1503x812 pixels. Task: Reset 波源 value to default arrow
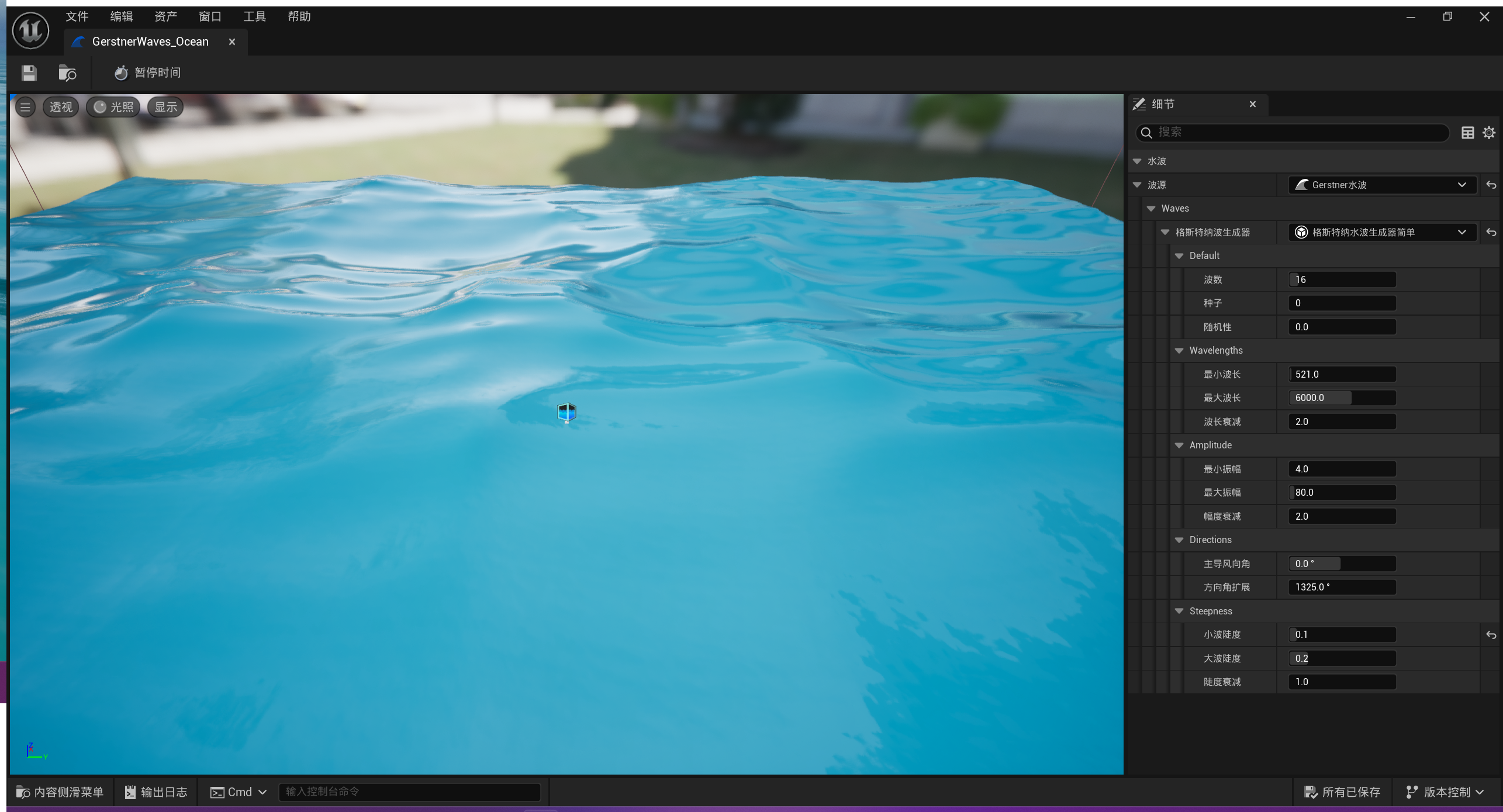pyautogui.click(x=1491, y=185)
